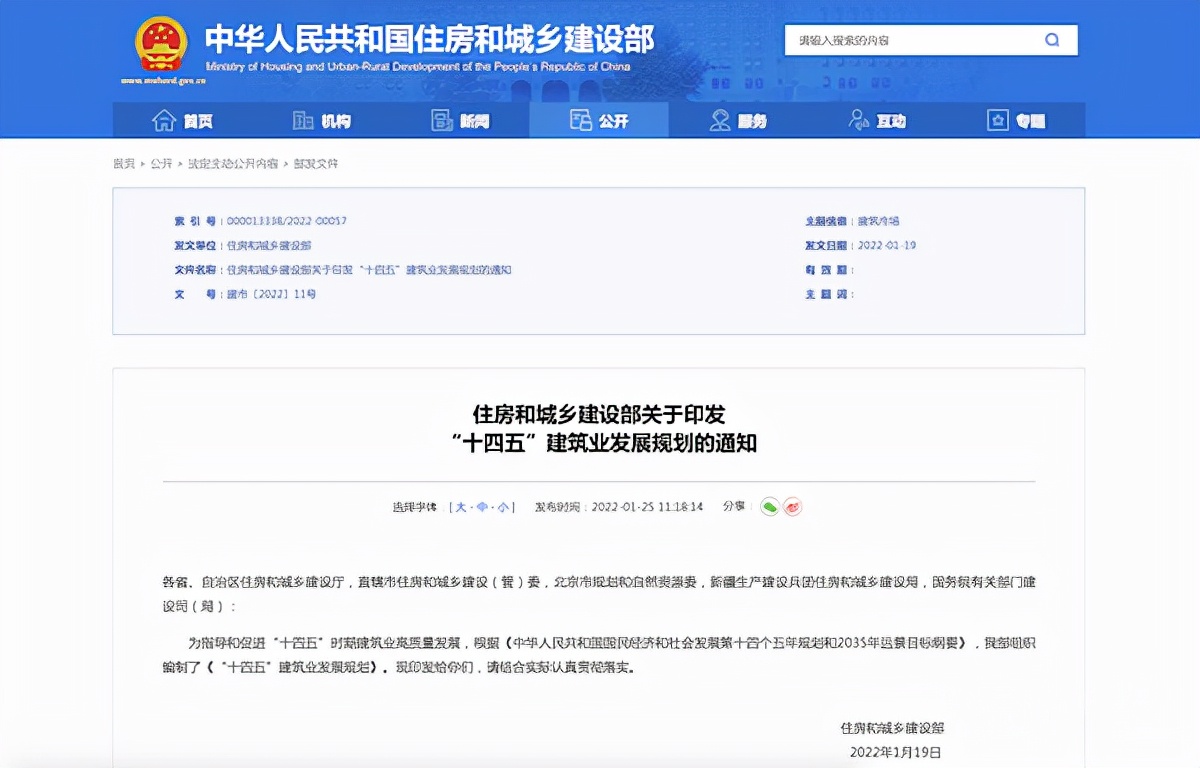
Task: Click the search magnifier icon
Action: point(1052,40)
